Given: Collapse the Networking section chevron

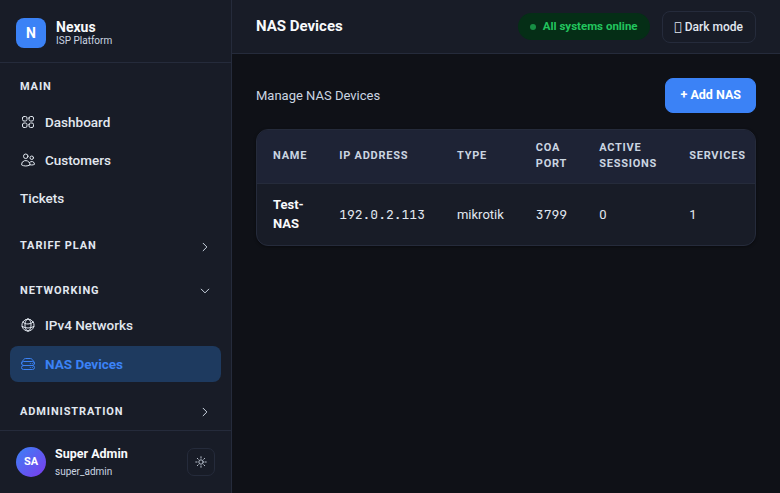Looking at the screenshot, I should [204, 291].
